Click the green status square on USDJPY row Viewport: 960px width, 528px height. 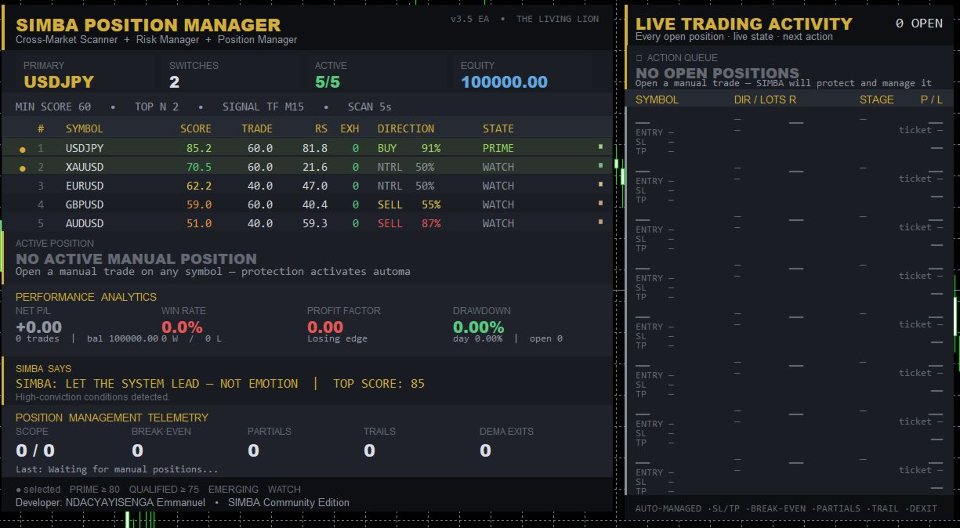(x=601, y=147)
